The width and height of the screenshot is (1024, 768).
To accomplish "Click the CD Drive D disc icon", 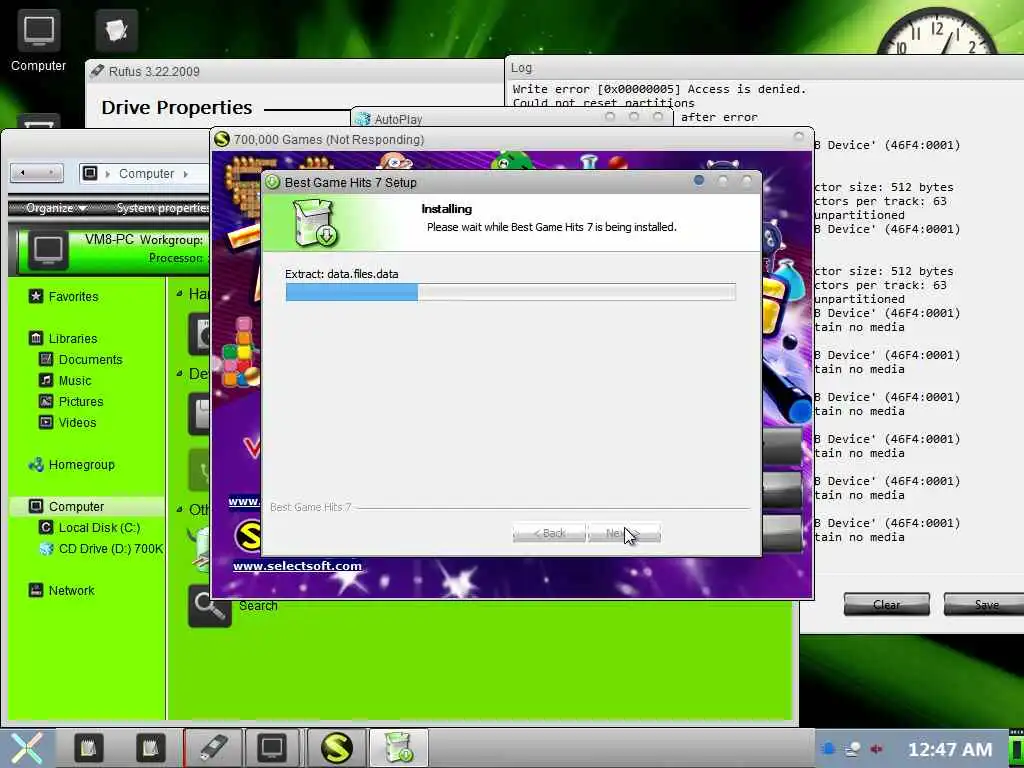I will click(46, 549).
